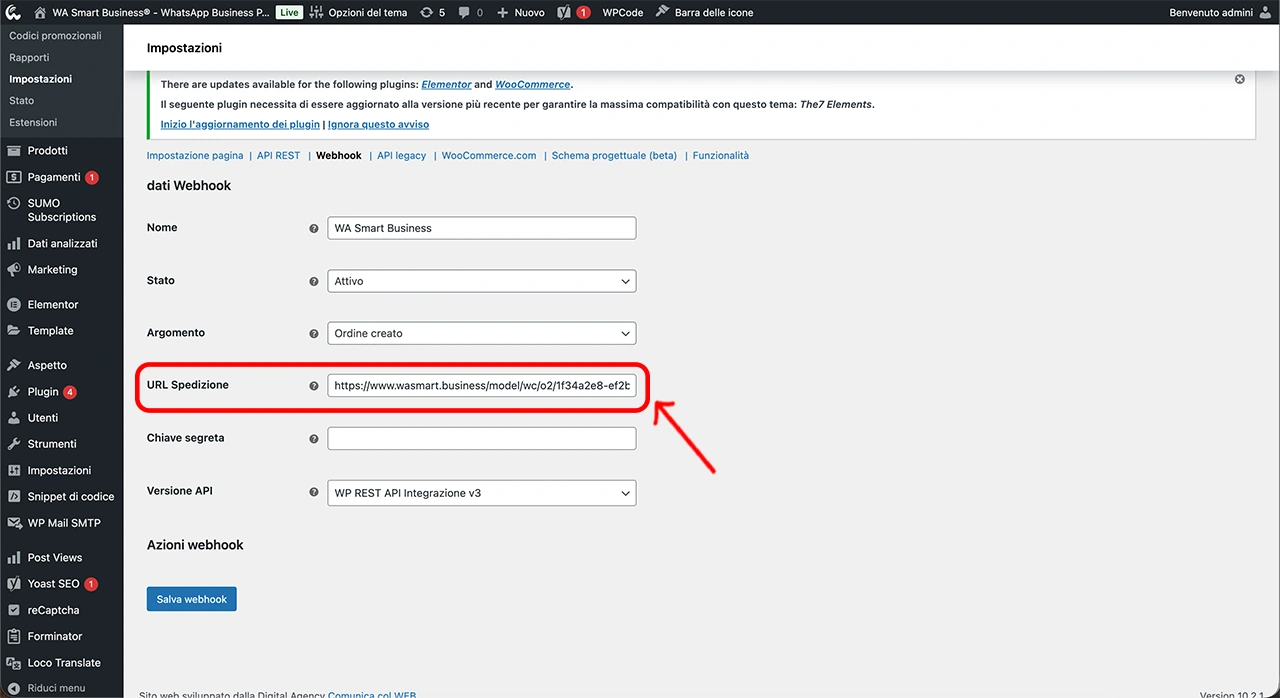Click help icon next to Nome field
This screenshot has height=698, width=1280.
(x=314, y=228)
